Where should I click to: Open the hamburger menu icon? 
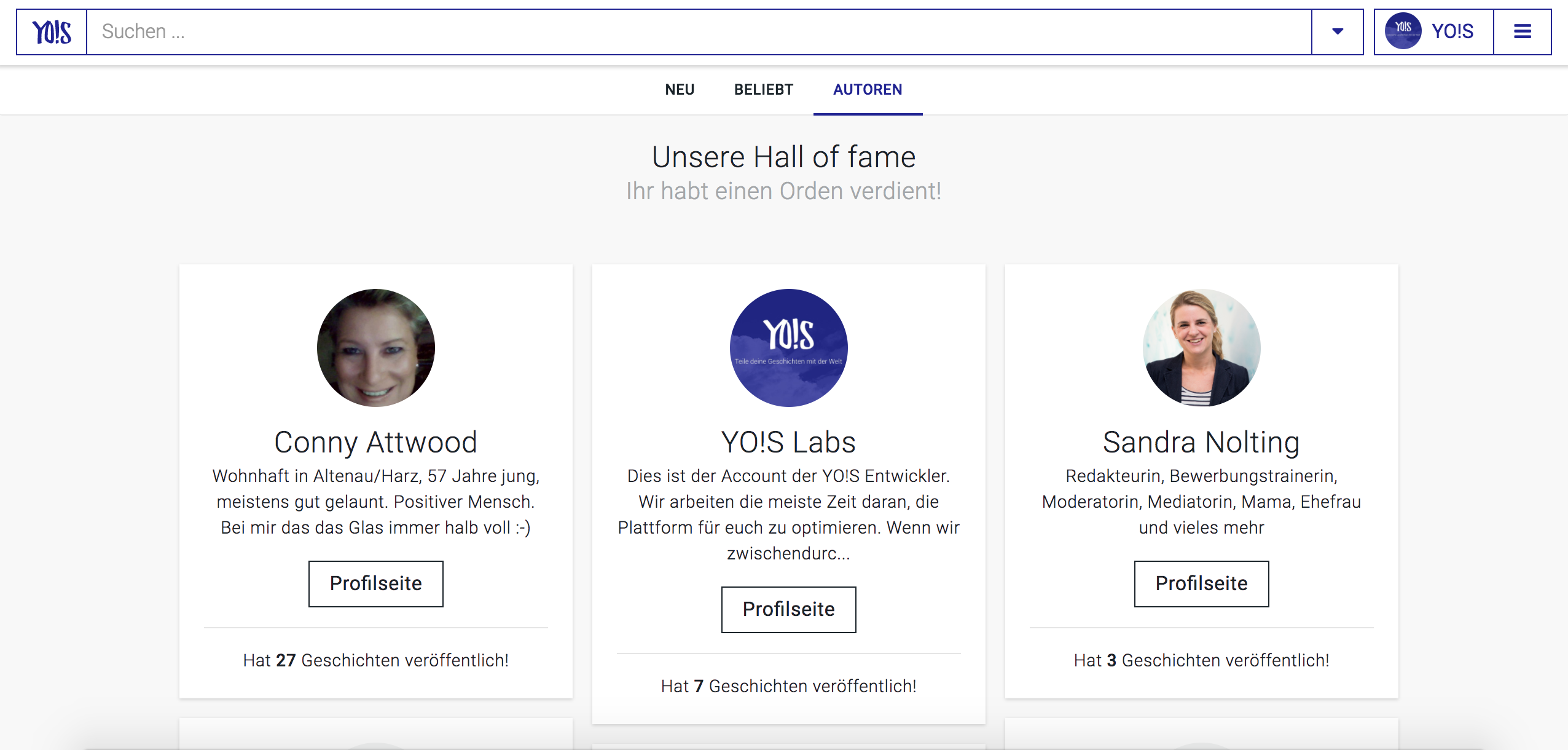click(x=1522, y=31)
